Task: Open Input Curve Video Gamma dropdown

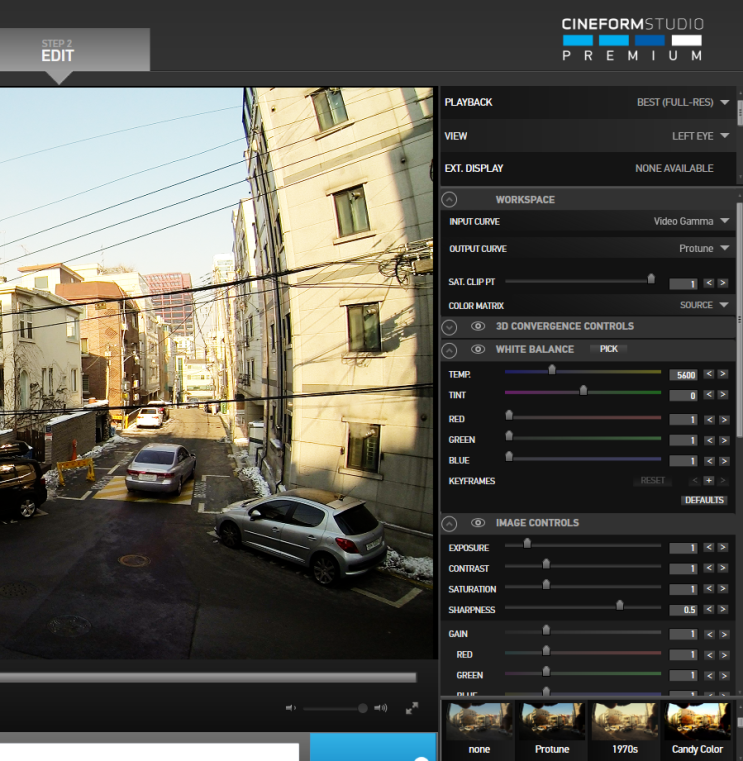Action: tap(691, 221)
